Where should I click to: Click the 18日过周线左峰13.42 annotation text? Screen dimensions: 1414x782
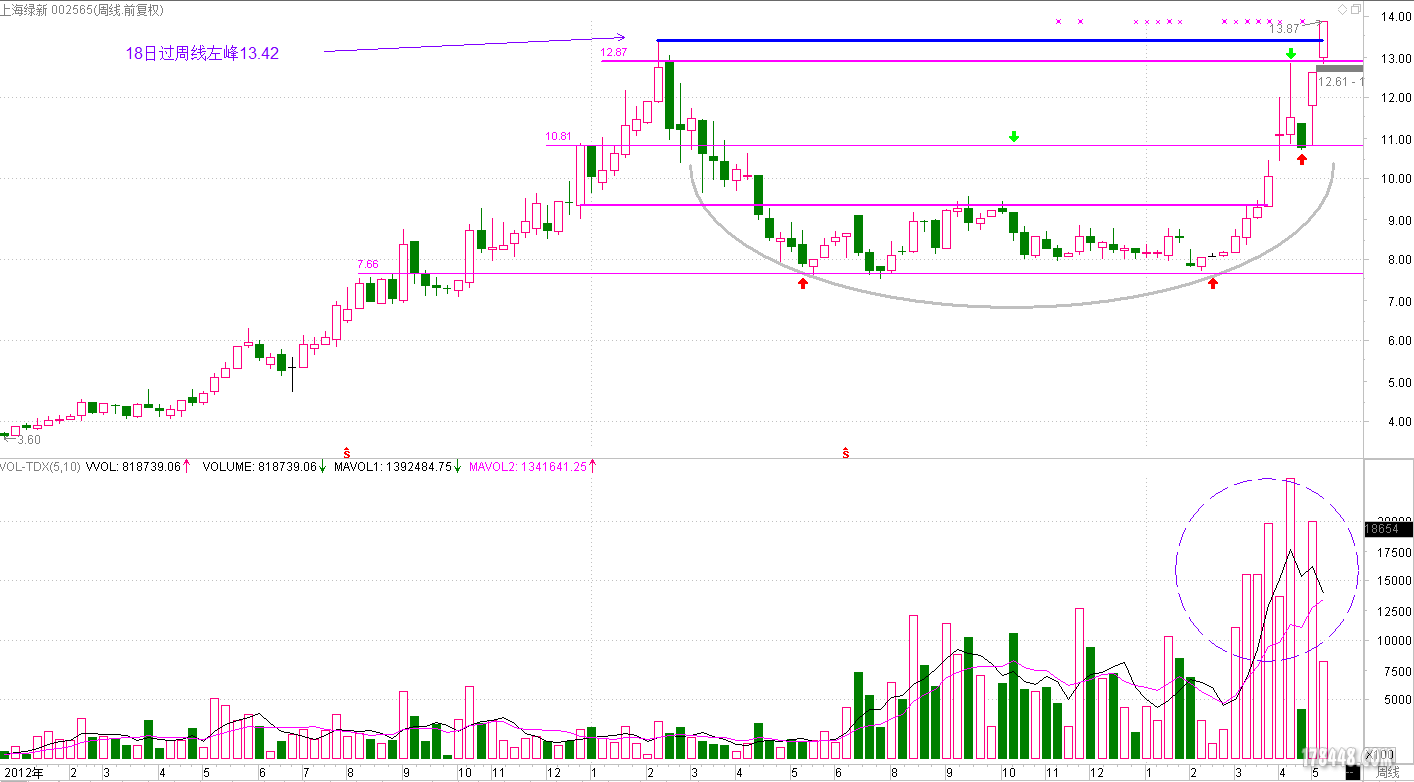pyautogui.click(x=202, y=54)
